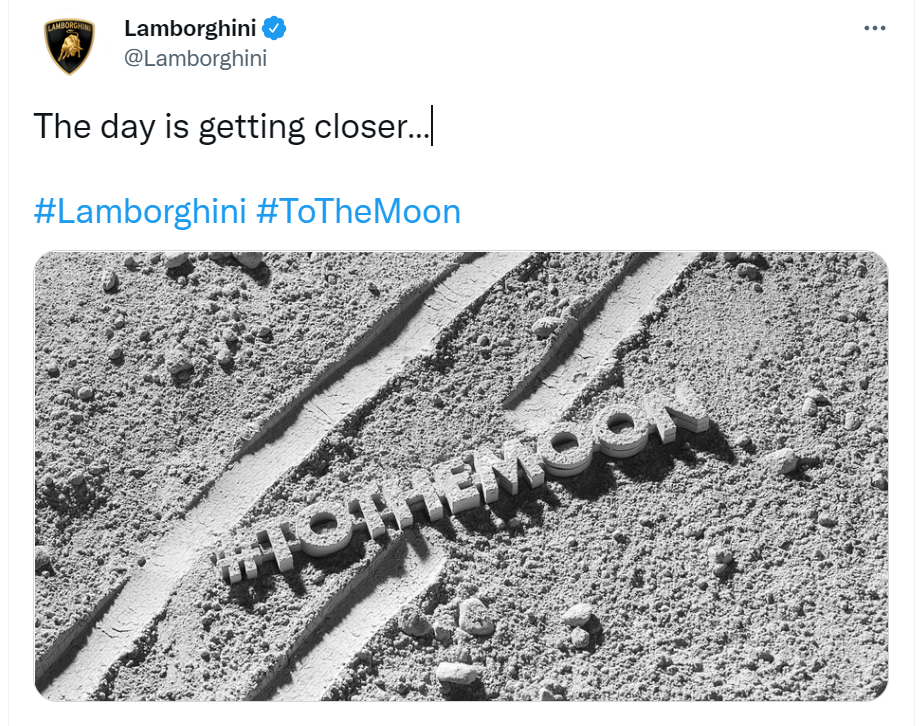Screen dimensions: 924x726
Task: Click the blue verified checkmark badge
Action: pyautogui.click(x=275, y=28)
